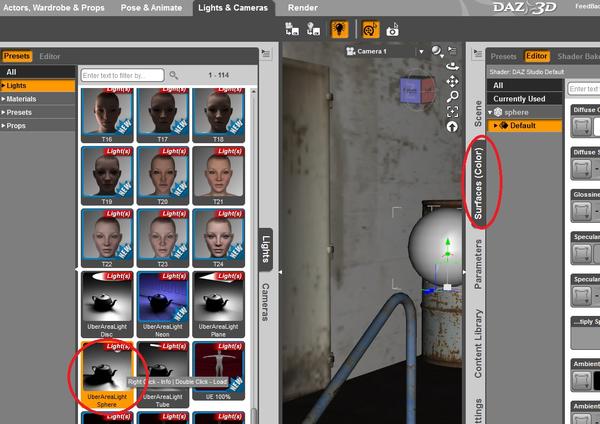This screenshot has height=424, width=600.
Task: Select the UberAreaLight Sphere preset
Action: click(x=107, y=375)
